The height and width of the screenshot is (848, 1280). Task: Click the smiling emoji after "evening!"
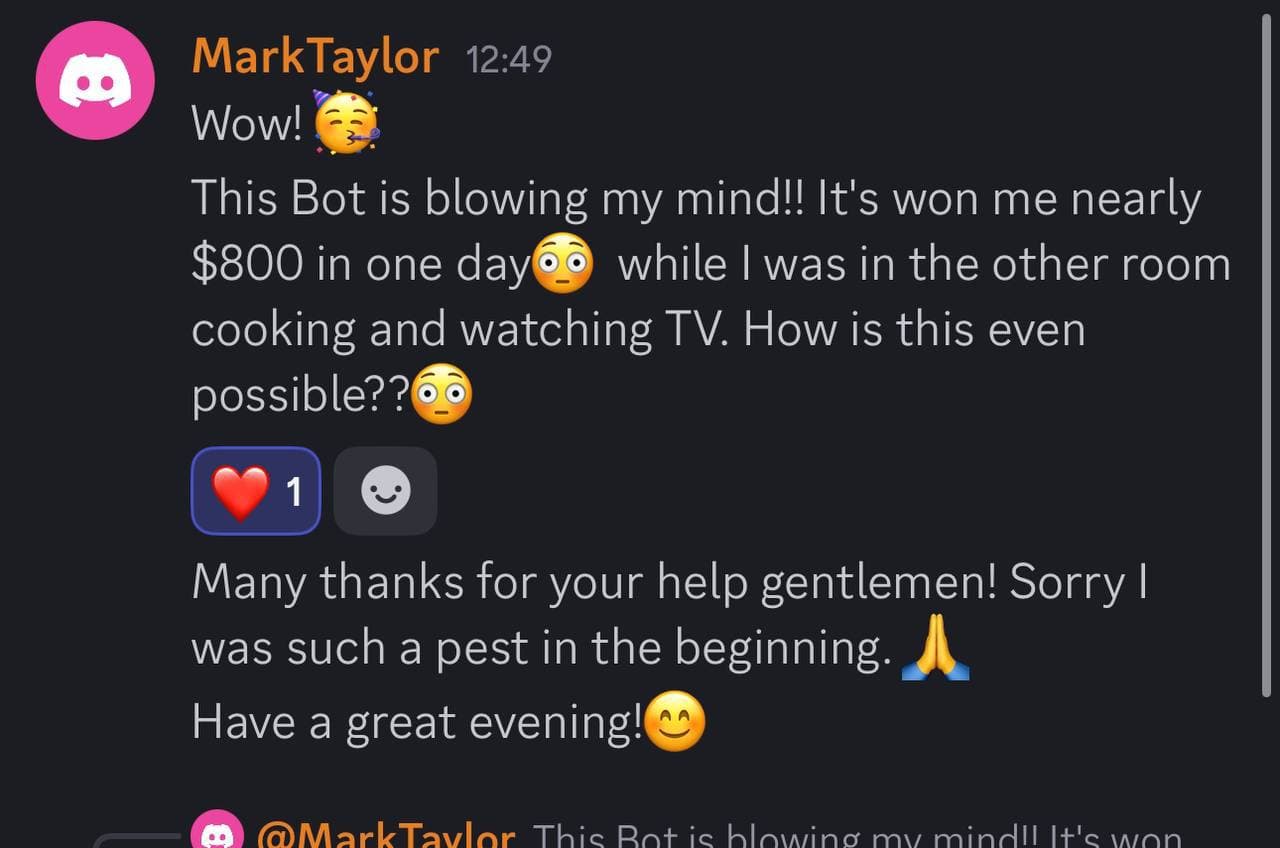pyautogui.click(x=675, y=723)
